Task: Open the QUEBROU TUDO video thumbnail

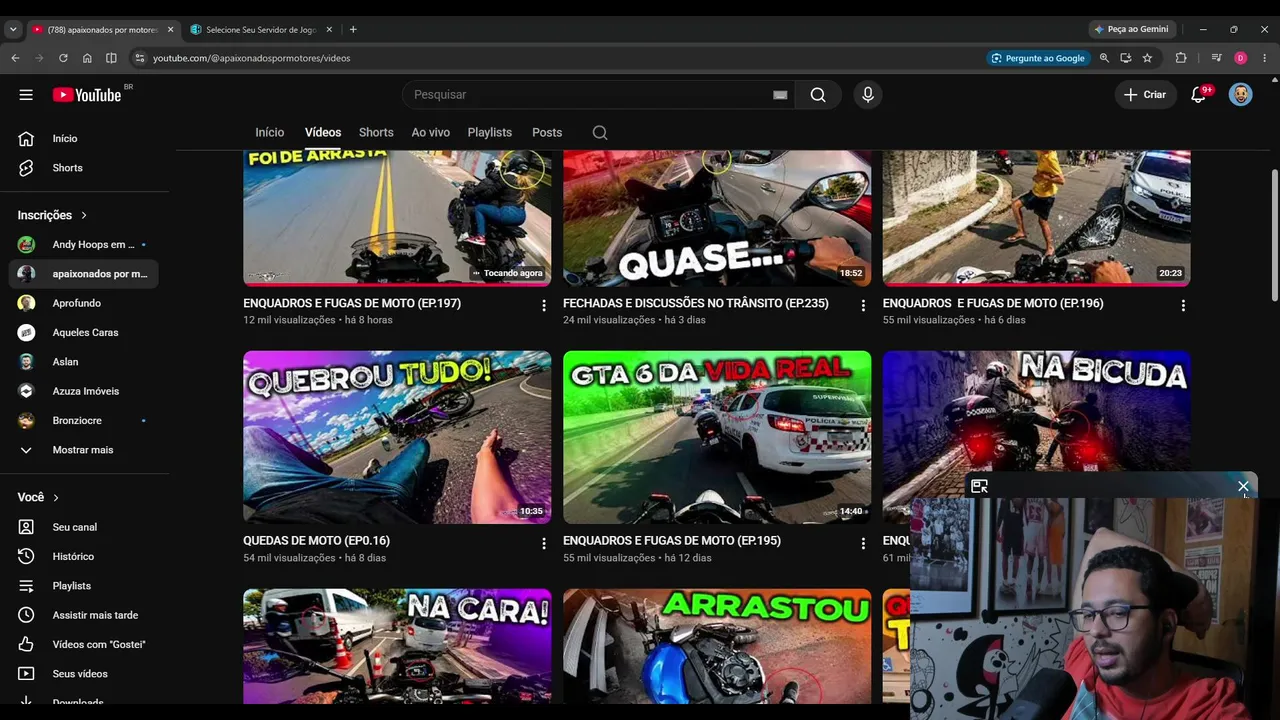Action: point(397,437)
